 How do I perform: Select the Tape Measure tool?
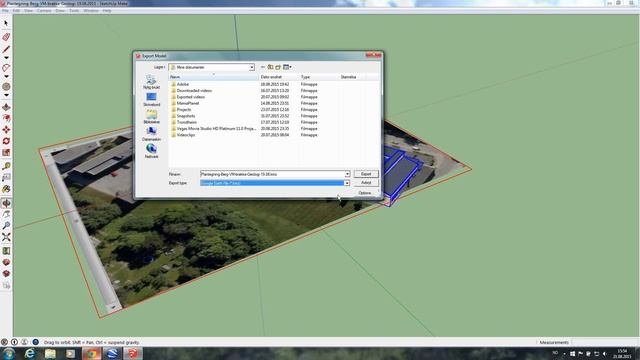[6, 166]
